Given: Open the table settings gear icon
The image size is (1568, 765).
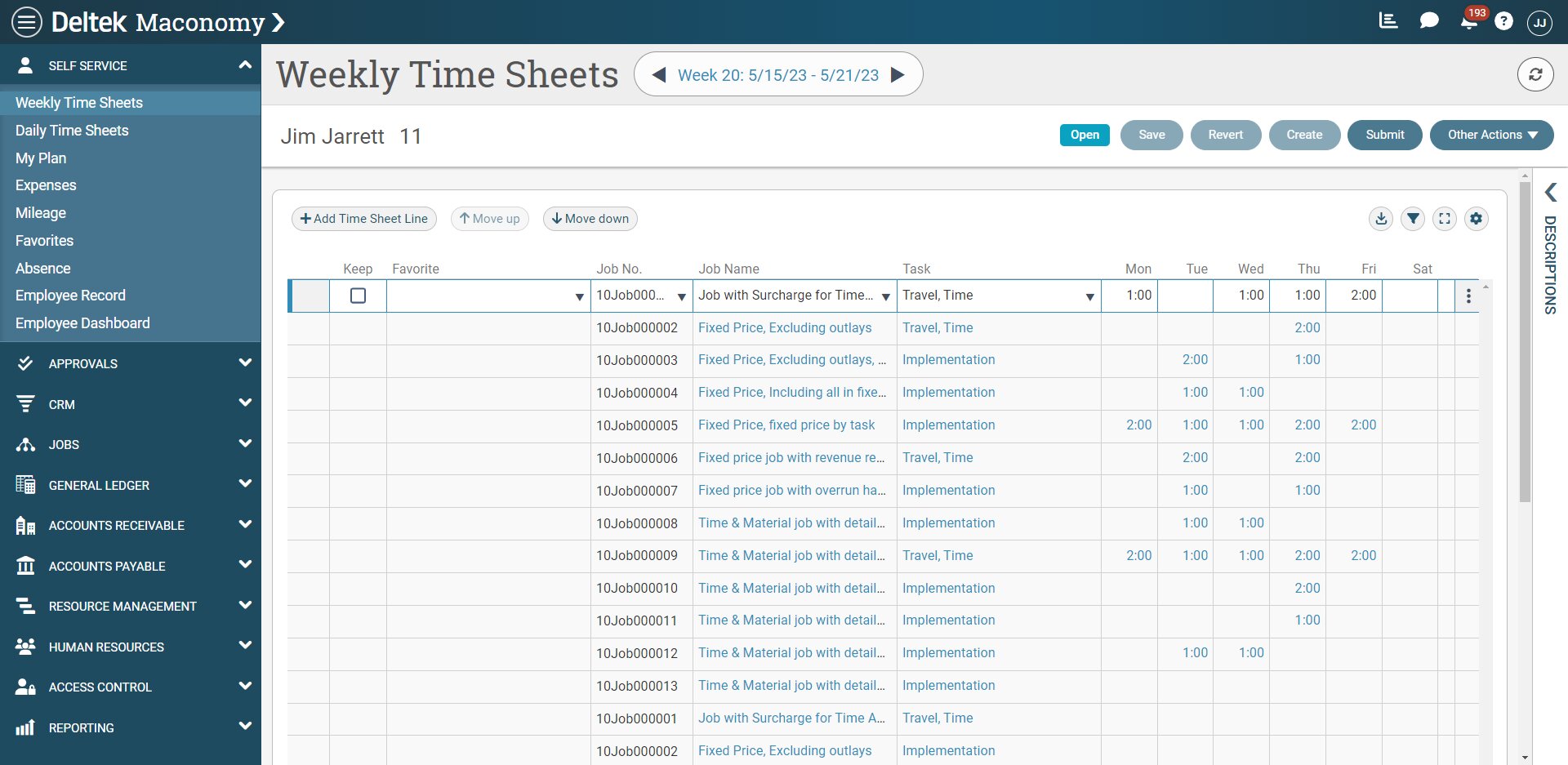Looking at the screenshot, I should pos(1476,219).
